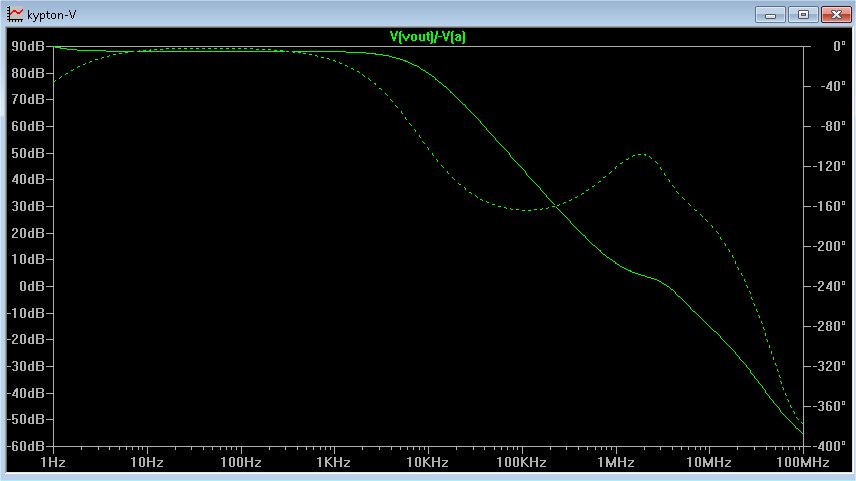This screenshot has height=481, width=856.
Task: Click the -120° phase axis label
Action: [x=829, y=167]
